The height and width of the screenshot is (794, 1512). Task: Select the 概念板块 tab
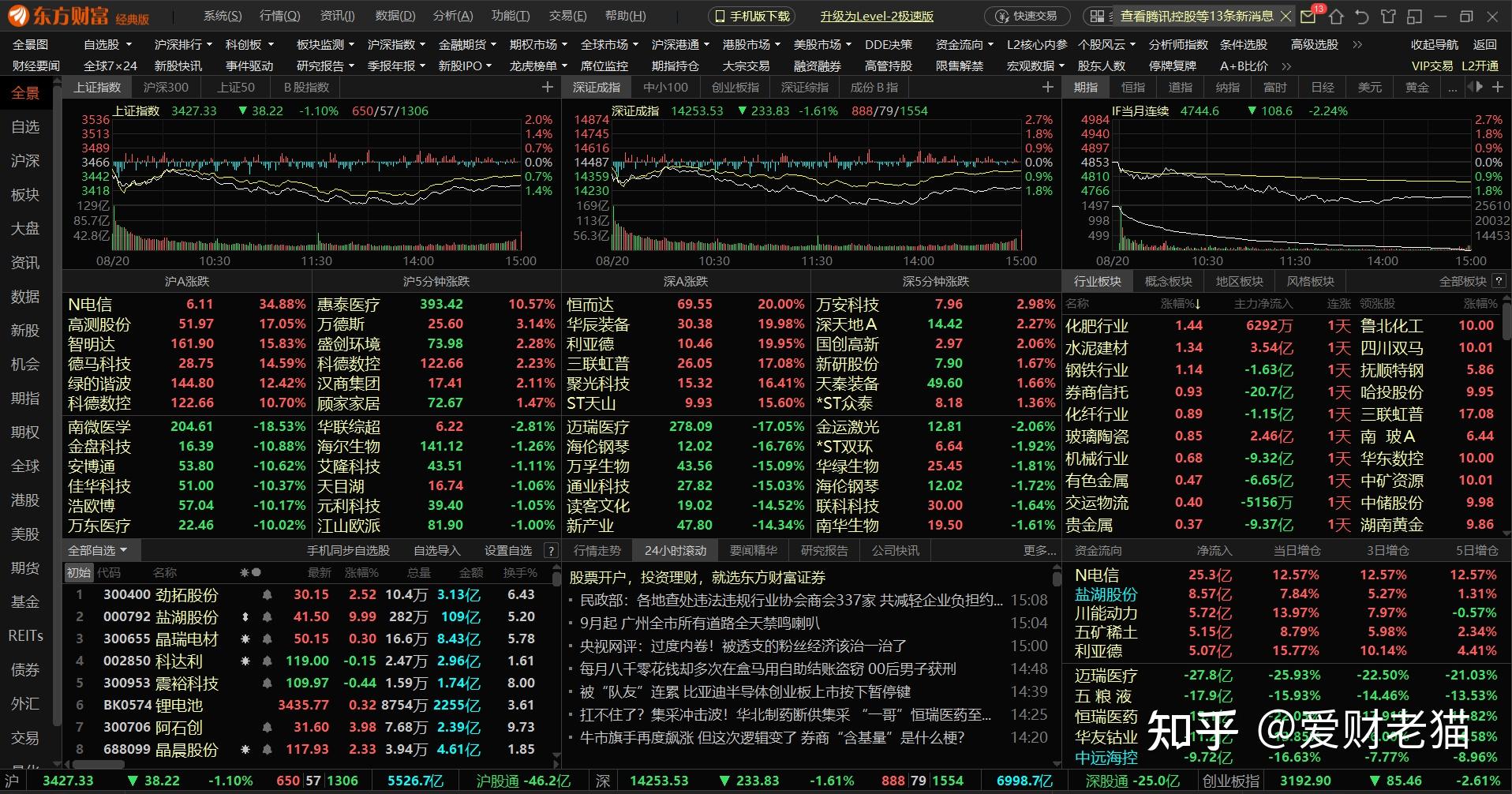1168,281
